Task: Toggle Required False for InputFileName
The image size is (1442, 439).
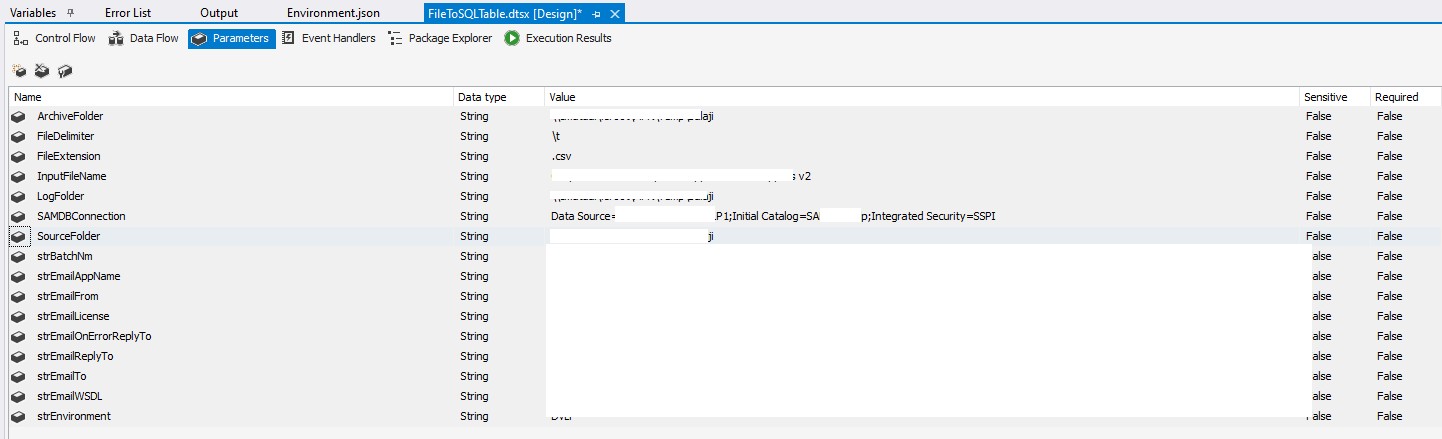Action: (1389, 176)
